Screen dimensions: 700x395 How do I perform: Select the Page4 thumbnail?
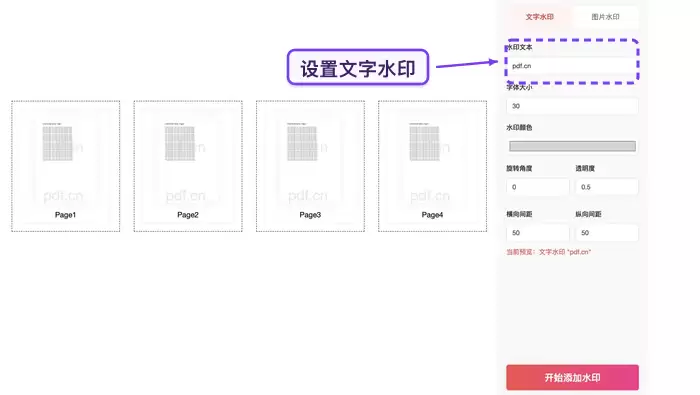(433, 166)
